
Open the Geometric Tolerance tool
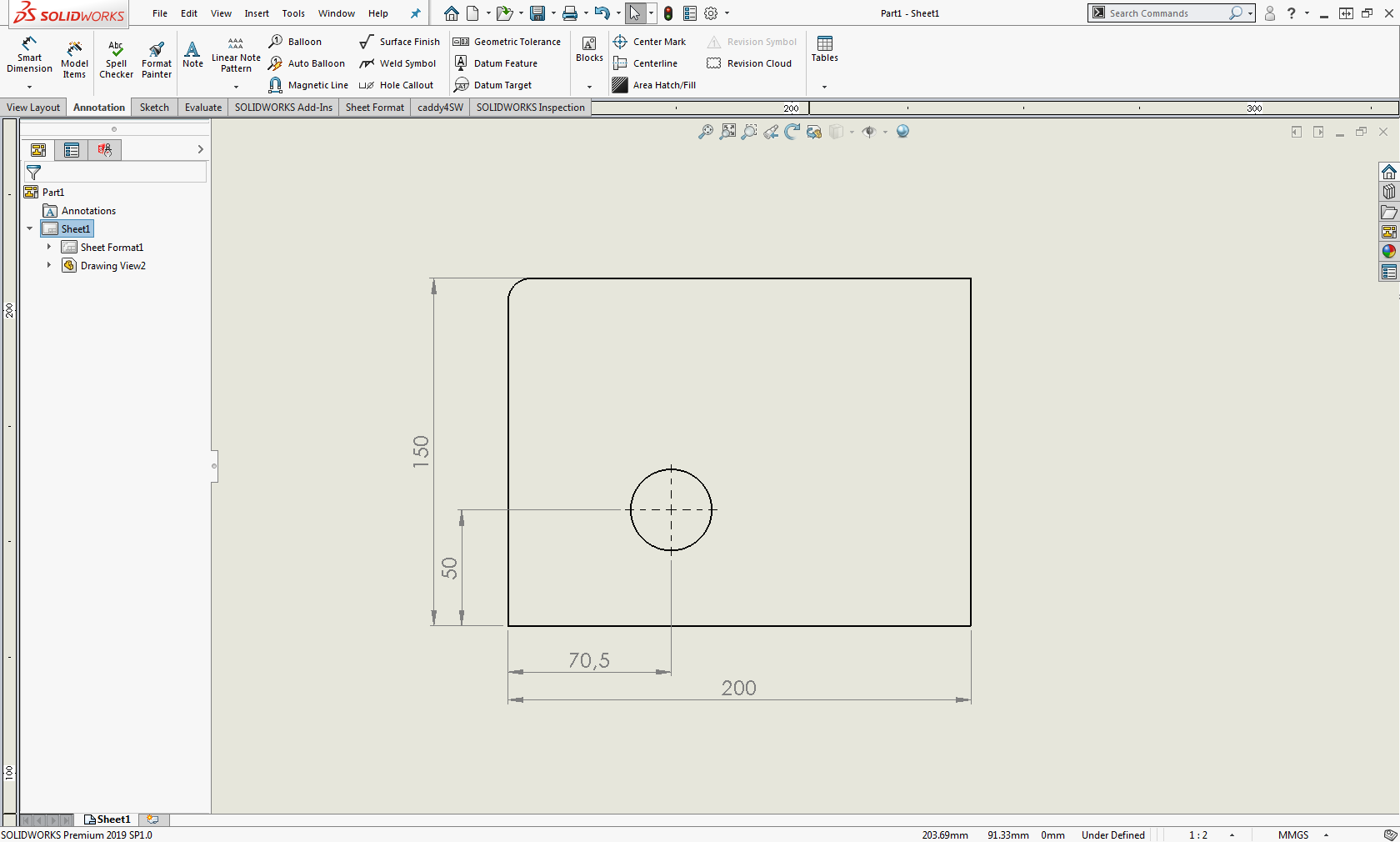(507, 42)
